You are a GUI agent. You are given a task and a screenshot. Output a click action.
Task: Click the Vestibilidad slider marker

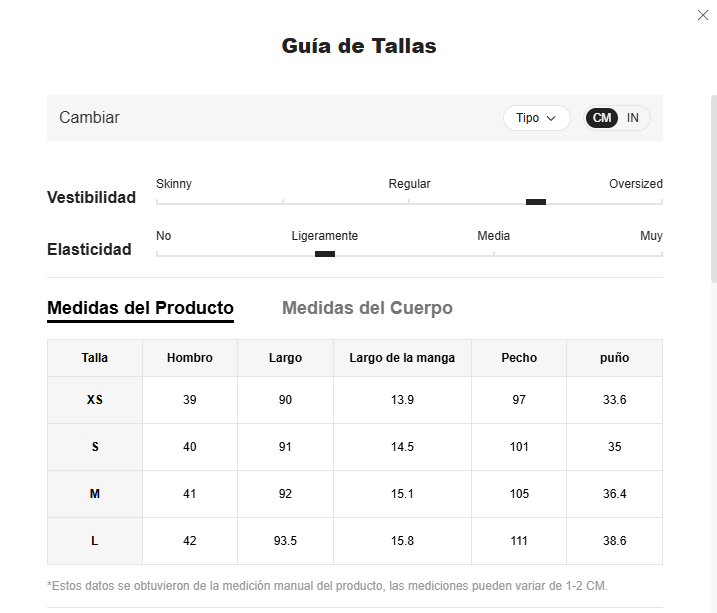point(535,202)
